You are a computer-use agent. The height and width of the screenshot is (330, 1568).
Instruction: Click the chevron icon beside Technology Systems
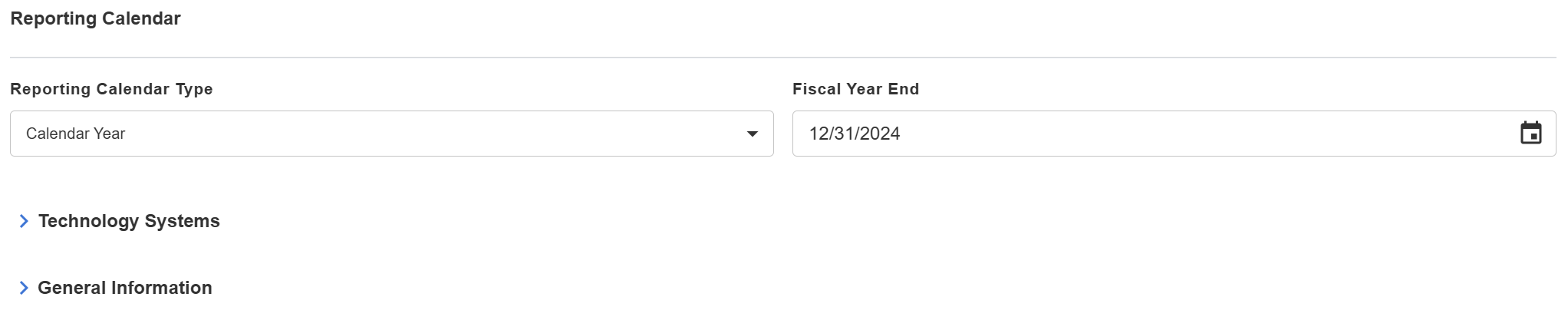click(24, 221)
